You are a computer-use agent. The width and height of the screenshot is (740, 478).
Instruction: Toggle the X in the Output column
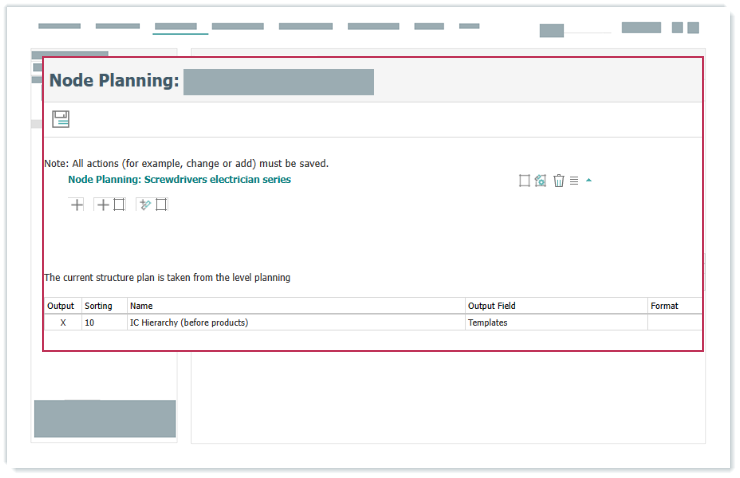pos(63,323)
